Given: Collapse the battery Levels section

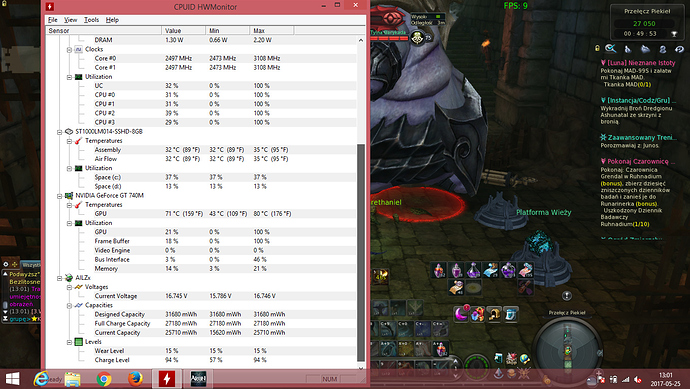Looking at the screenshot, I should [x=69, y=342].
